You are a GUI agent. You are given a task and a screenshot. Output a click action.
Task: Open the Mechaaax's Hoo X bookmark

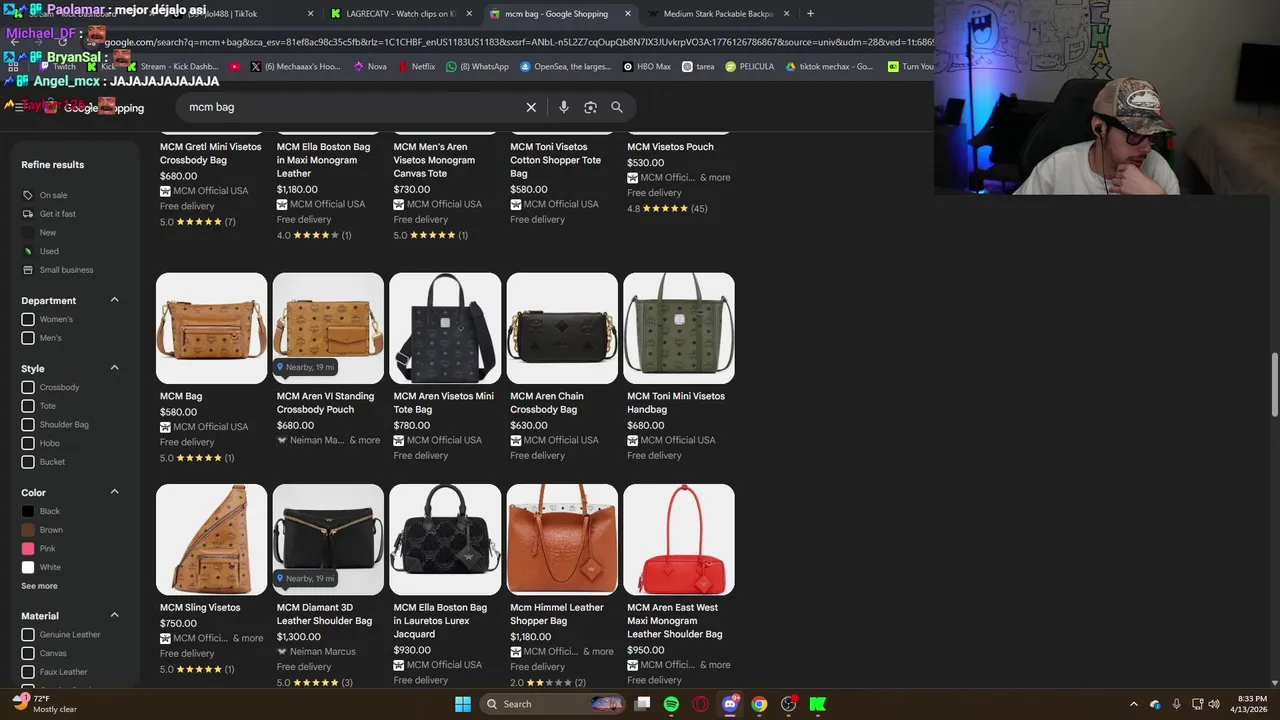tap(296, 67)
